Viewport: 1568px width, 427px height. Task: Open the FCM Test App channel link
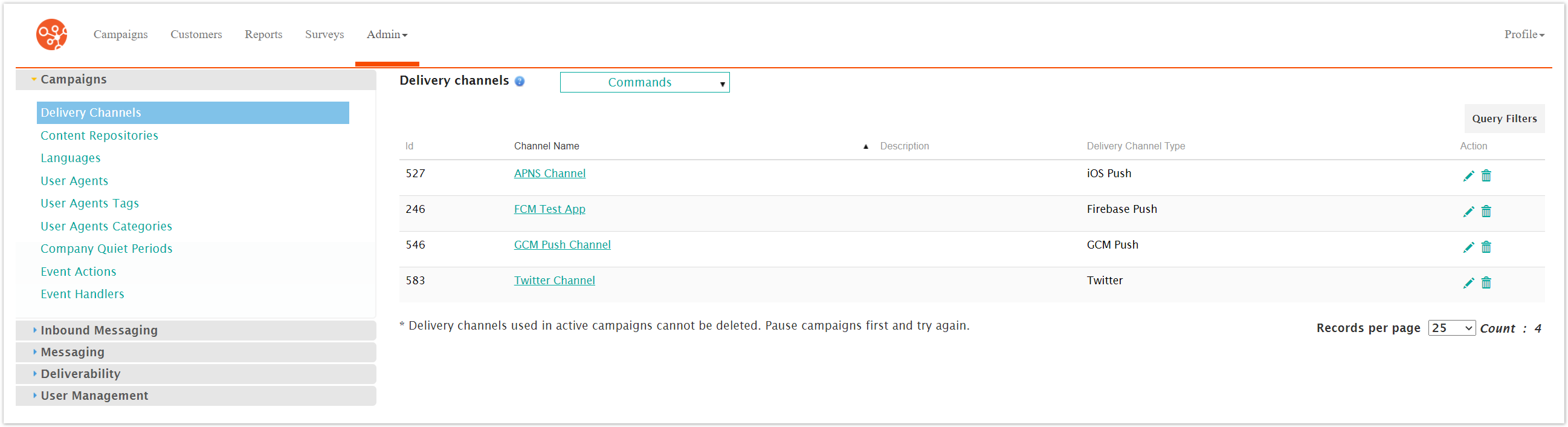[x=549, y=209]
